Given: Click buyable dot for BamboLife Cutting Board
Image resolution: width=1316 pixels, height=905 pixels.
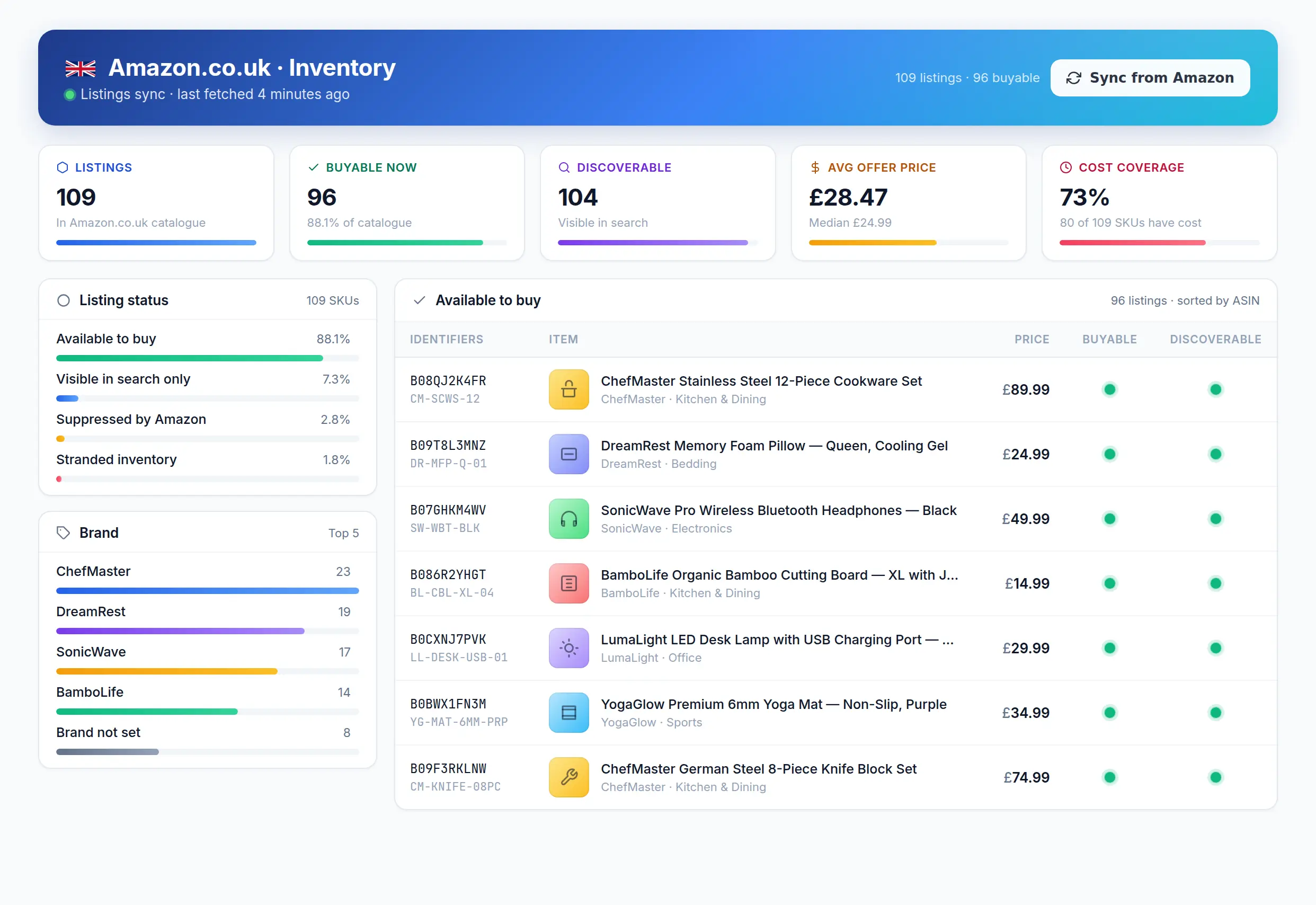Looking at the screenshot, I should 1109,583.
